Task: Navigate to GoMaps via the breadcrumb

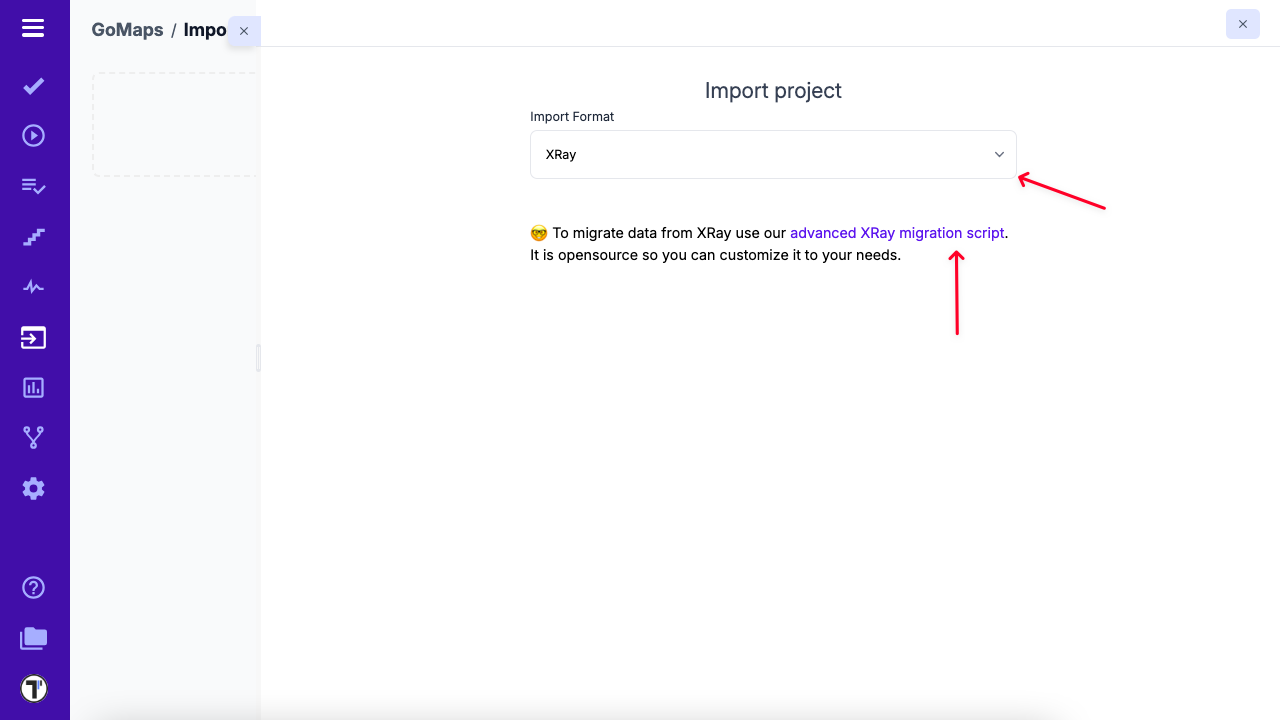Action: tap(127, 30)
